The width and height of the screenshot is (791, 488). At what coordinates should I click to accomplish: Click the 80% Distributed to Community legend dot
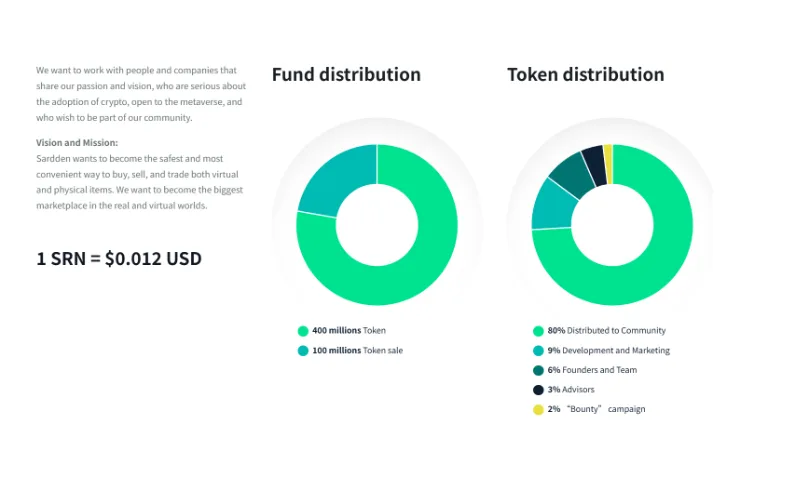(538, 331)
